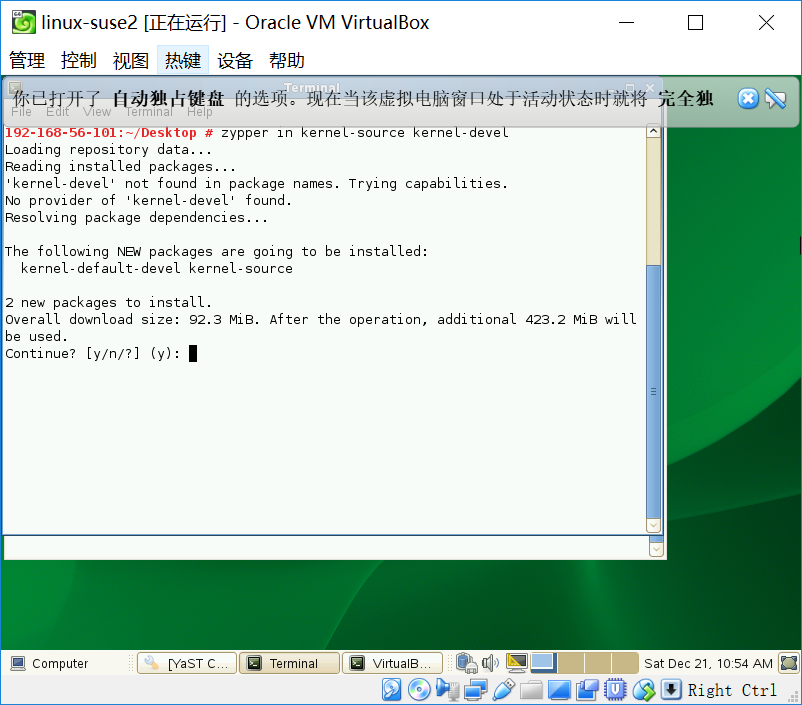Click the Computer monitor icon on the guest panel
The height and width of the screenshot is (705, 802).
click(18, 664)
